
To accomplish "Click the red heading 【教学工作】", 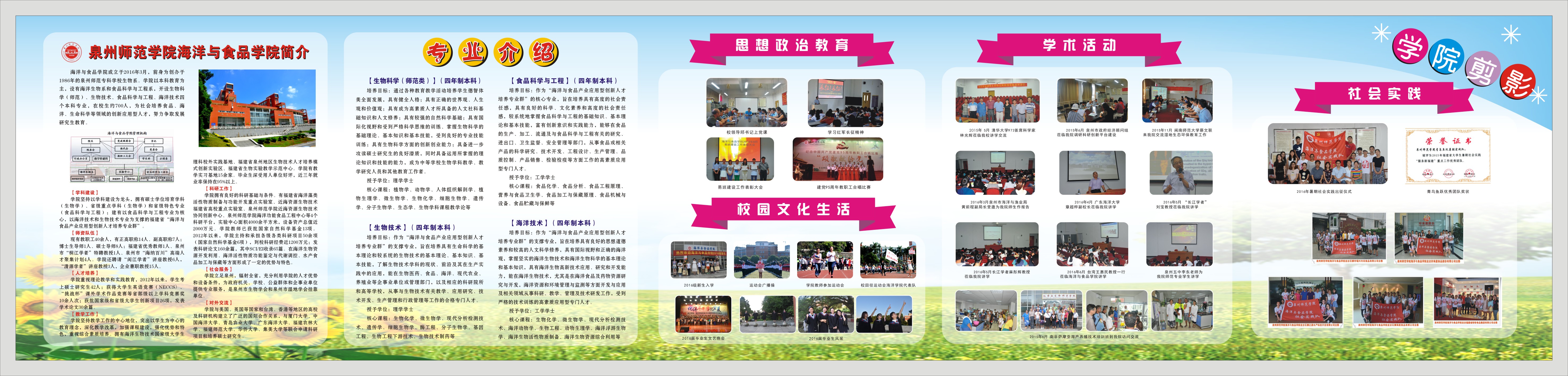I will tap(85, 314).
